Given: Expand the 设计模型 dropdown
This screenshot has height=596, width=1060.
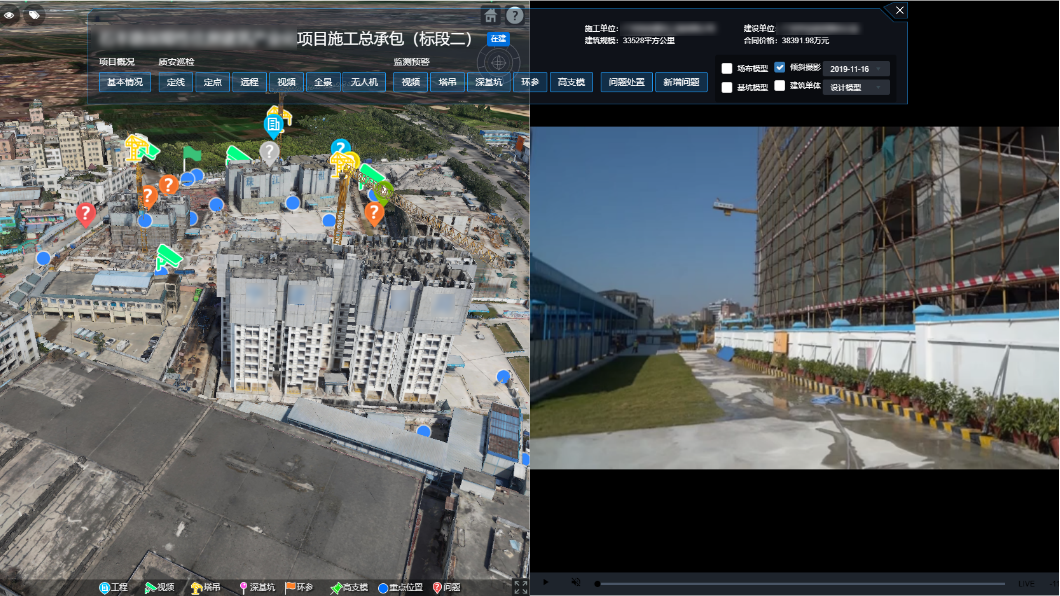Looking at the screenshot, I should pos(855,87).
